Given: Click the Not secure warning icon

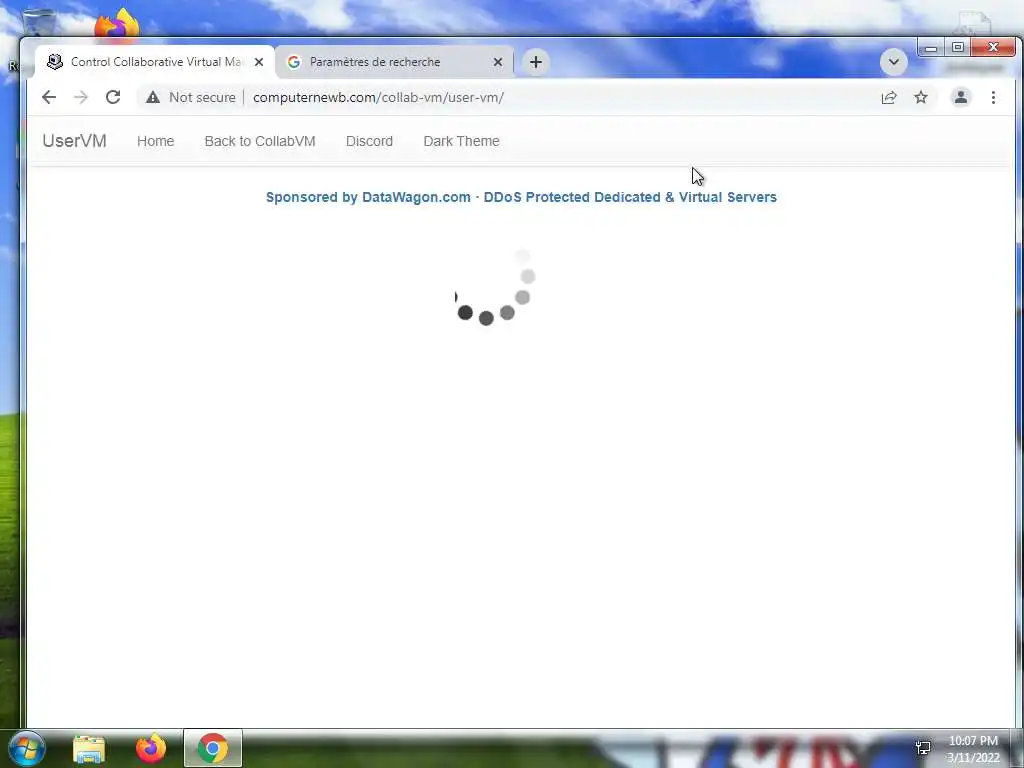Looking at the screenshot, I should point(153,97).
